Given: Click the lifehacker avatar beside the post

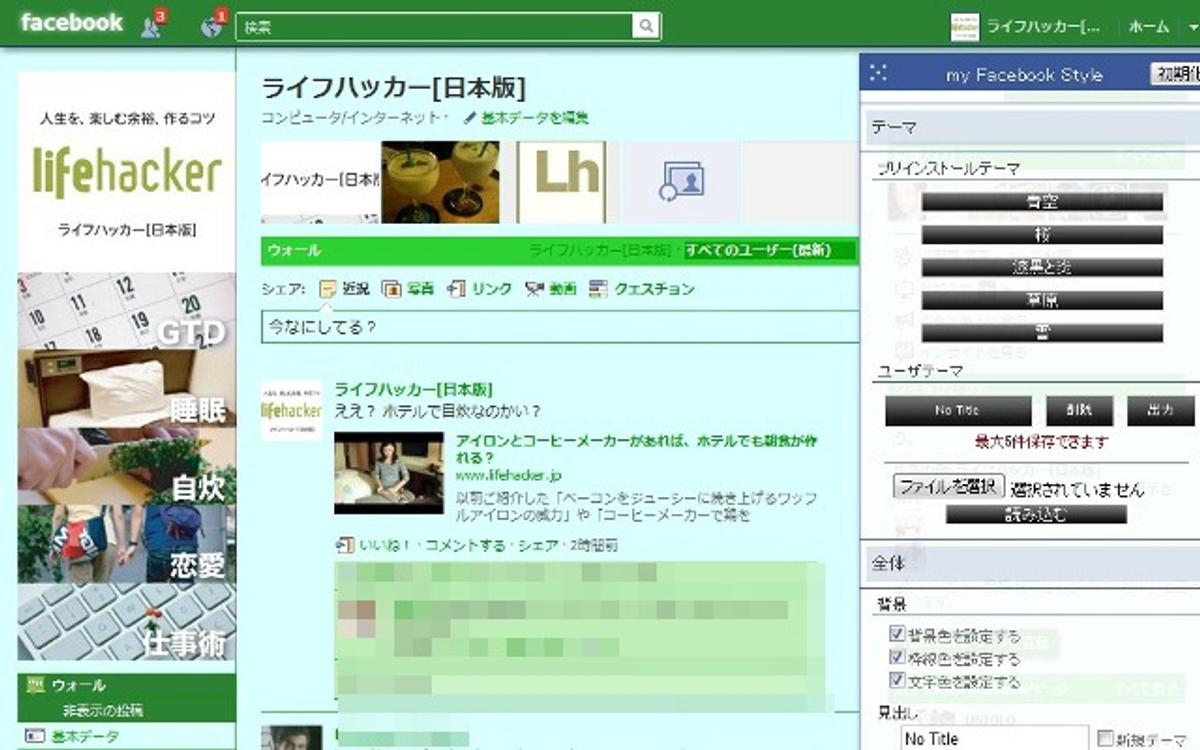Looking at the screenshot, I should pyautogui.click(x=291, y=410).
